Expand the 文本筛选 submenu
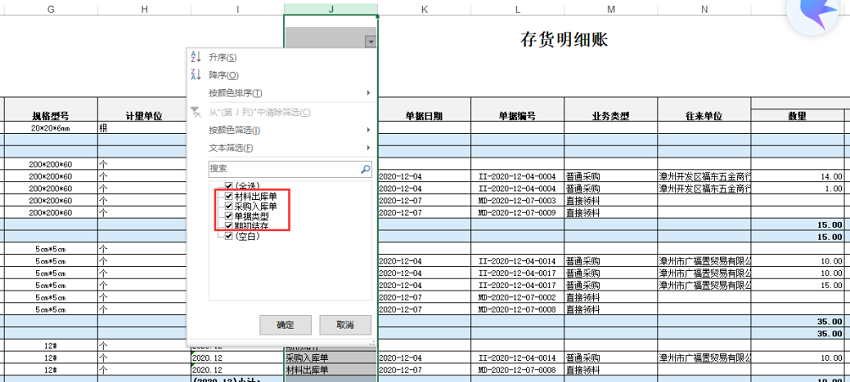The image size is (850, 382). pos(368,147)
